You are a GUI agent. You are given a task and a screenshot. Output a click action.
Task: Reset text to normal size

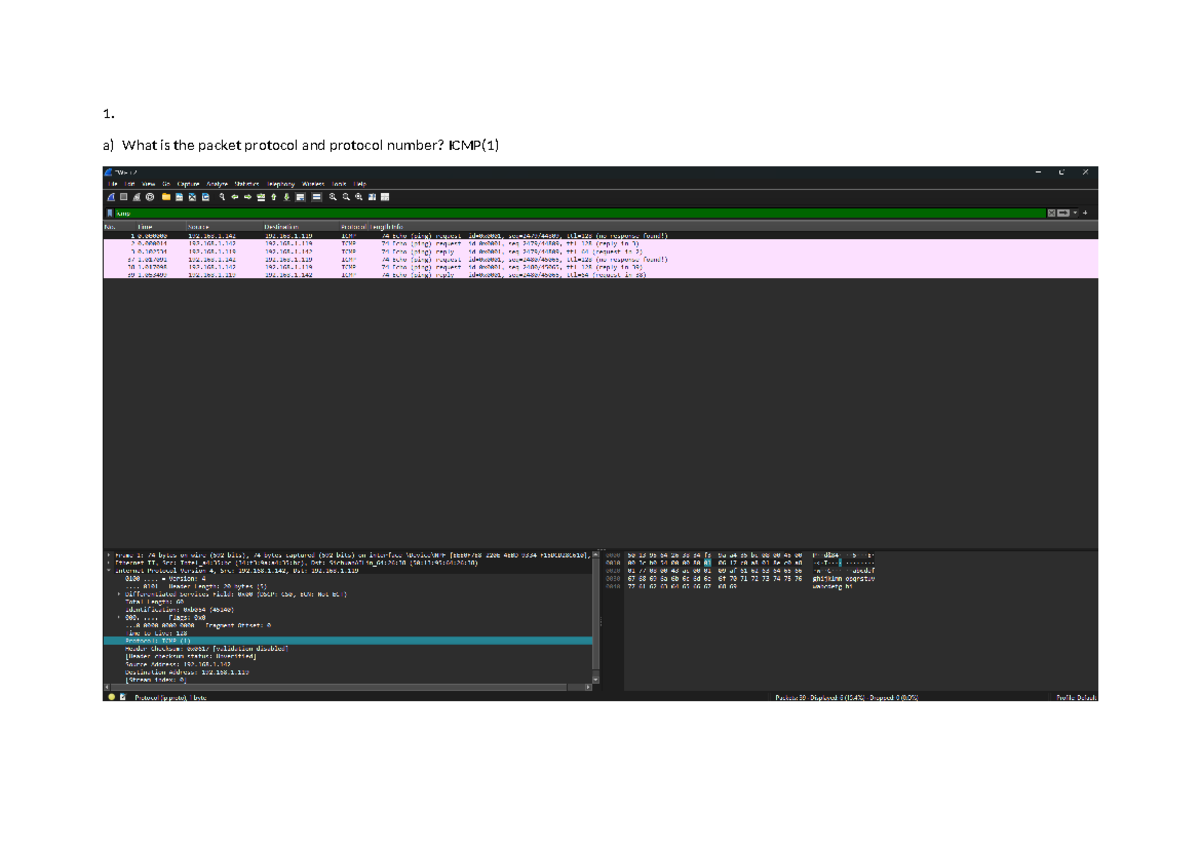[358, 197]
